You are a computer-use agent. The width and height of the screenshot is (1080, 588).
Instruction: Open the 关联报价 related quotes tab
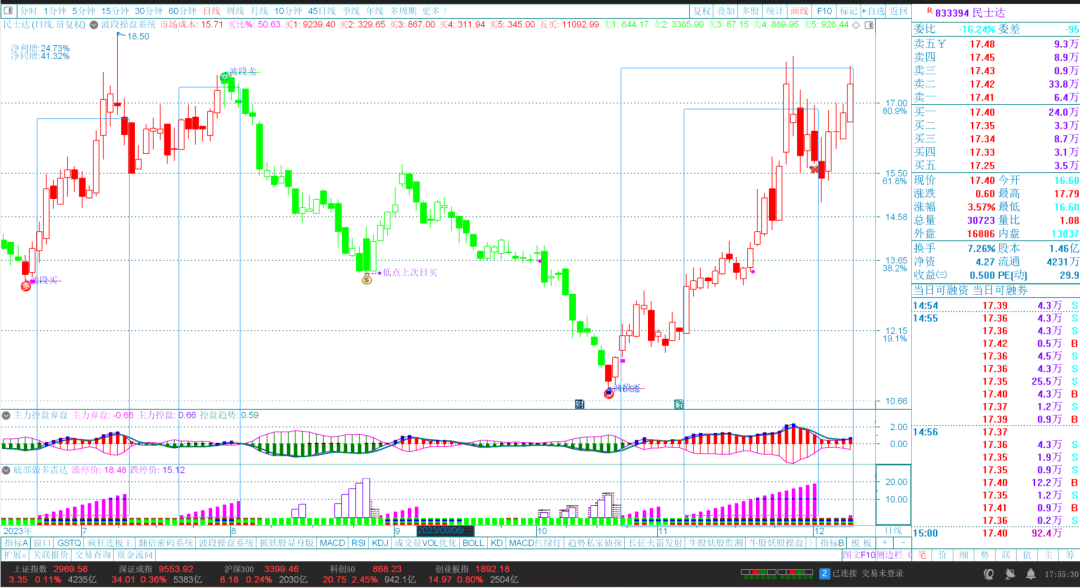click(x=51, y=555)
